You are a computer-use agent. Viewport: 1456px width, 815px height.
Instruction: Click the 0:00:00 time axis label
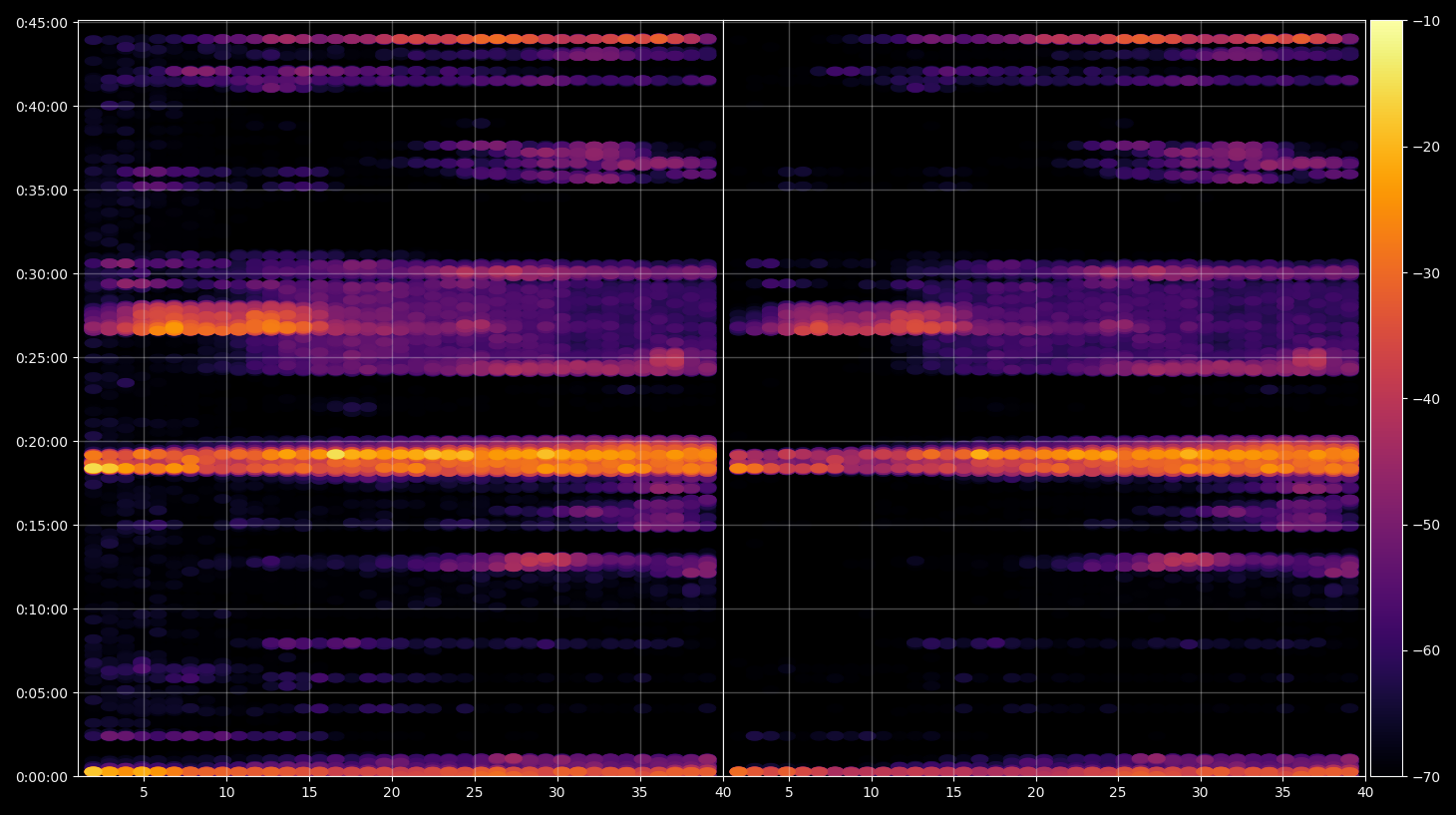pos(42,777)
